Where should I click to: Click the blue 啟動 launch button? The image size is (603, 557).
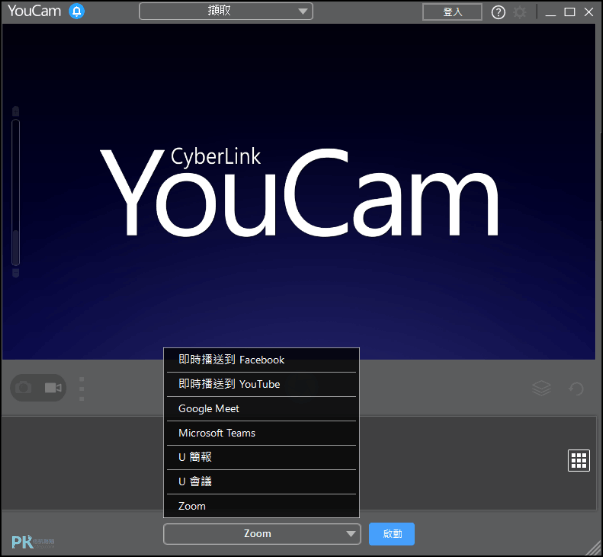[392, 534]
